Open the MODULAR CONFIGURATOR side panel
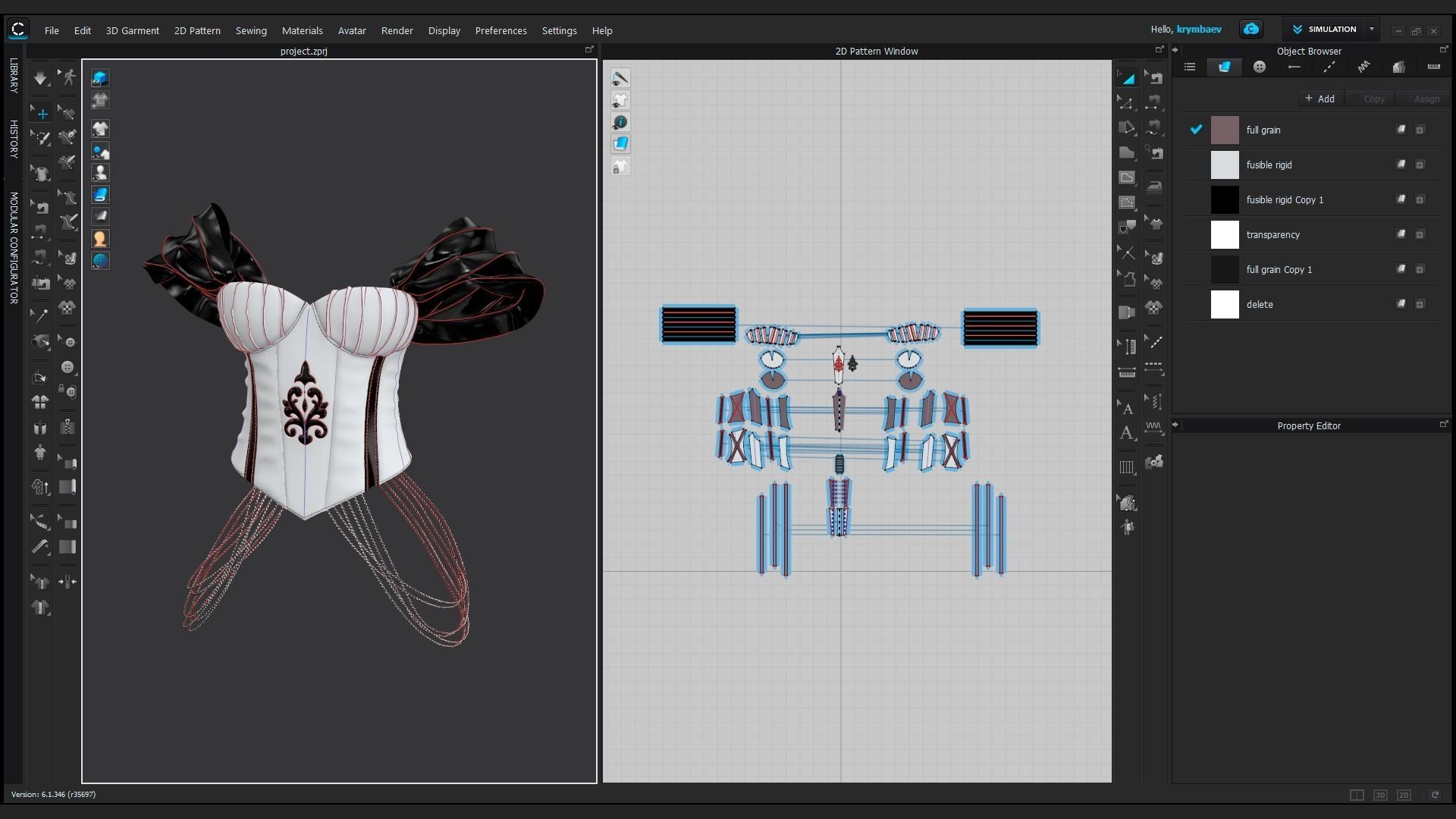Screen dimensions: 1456x819 (x=14, y=248)
